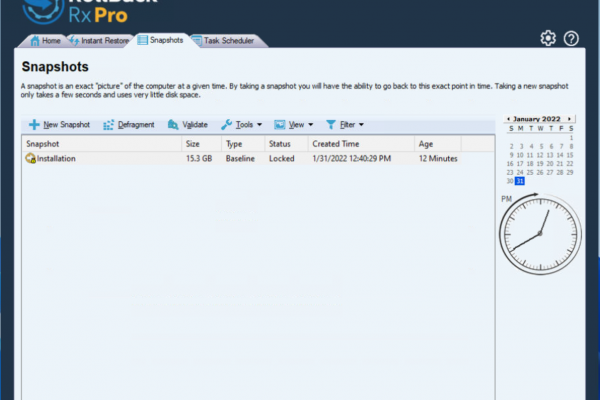Click the Baseline type cell
This screenshot has height=400, width=600.
(240, 158)
